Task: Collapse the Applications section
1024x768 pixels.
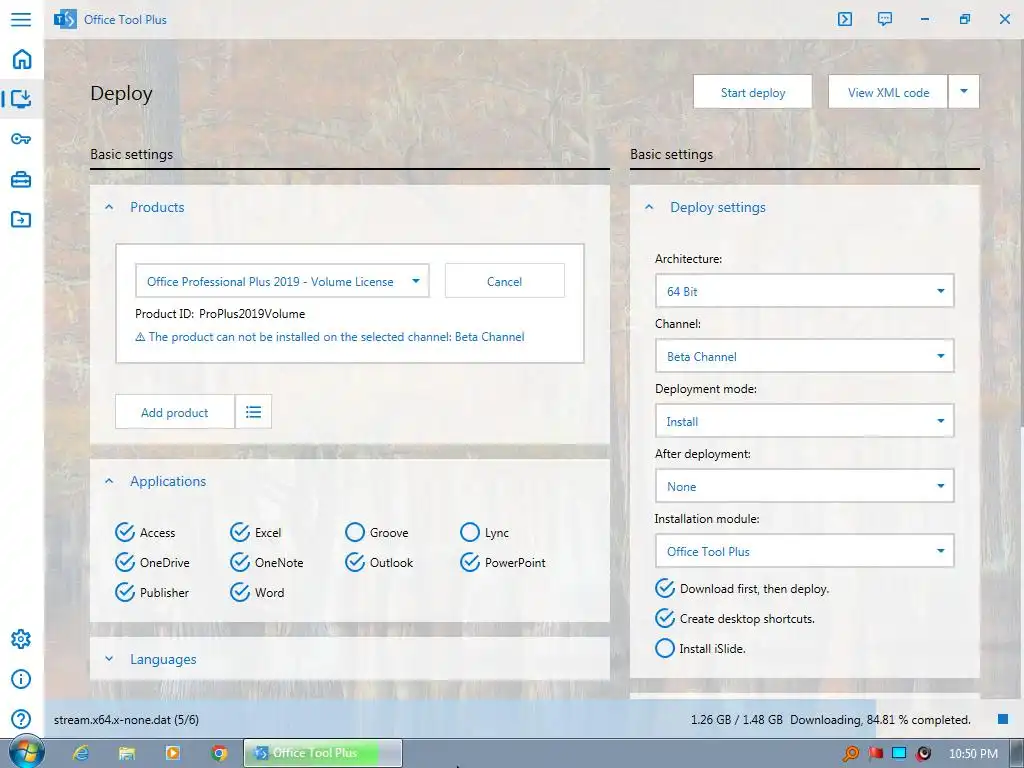Action: [x=109, y=481]
